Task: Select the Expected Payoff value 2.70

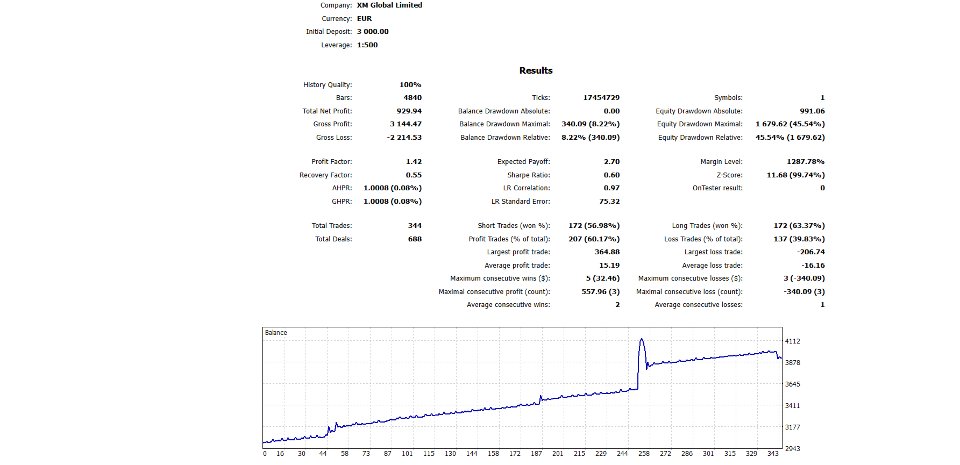Action: (612, 162)
